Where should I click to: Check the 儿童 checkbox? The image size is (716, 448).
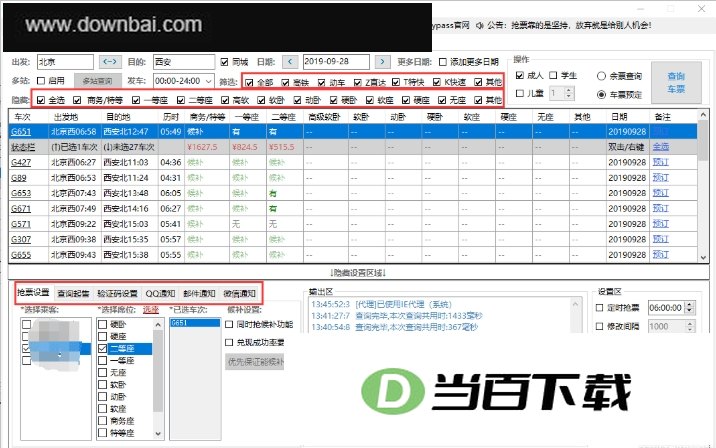click(519, 93)
